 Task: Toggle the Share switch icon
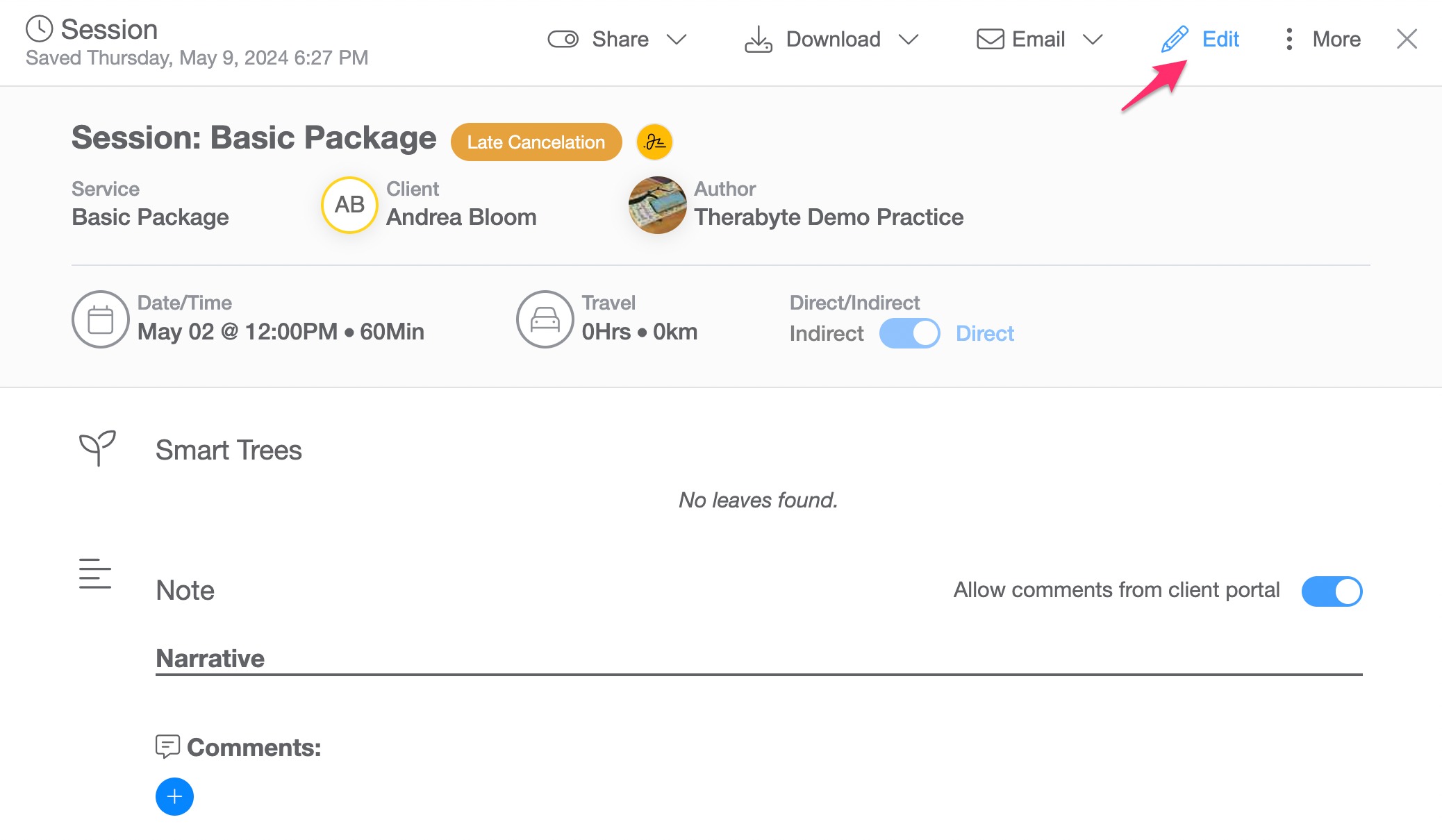563,40
